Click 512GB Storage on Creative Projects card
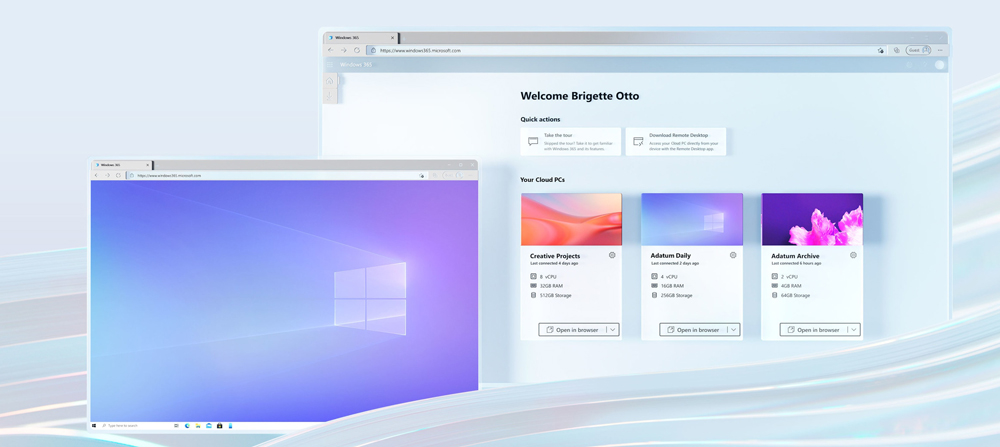The height and width of the screenshot is (447, 1000). click(555, 295)
